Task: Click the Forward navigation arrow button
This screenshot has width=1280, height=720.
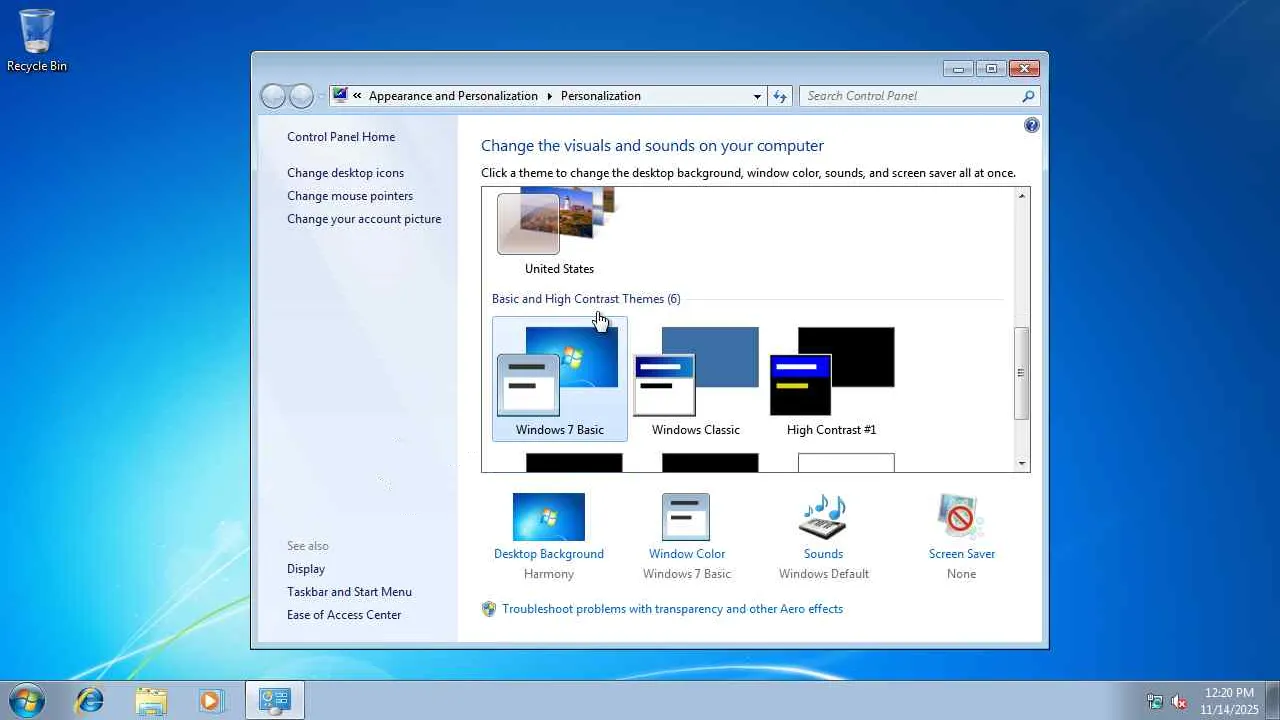Action: [301, 96]
